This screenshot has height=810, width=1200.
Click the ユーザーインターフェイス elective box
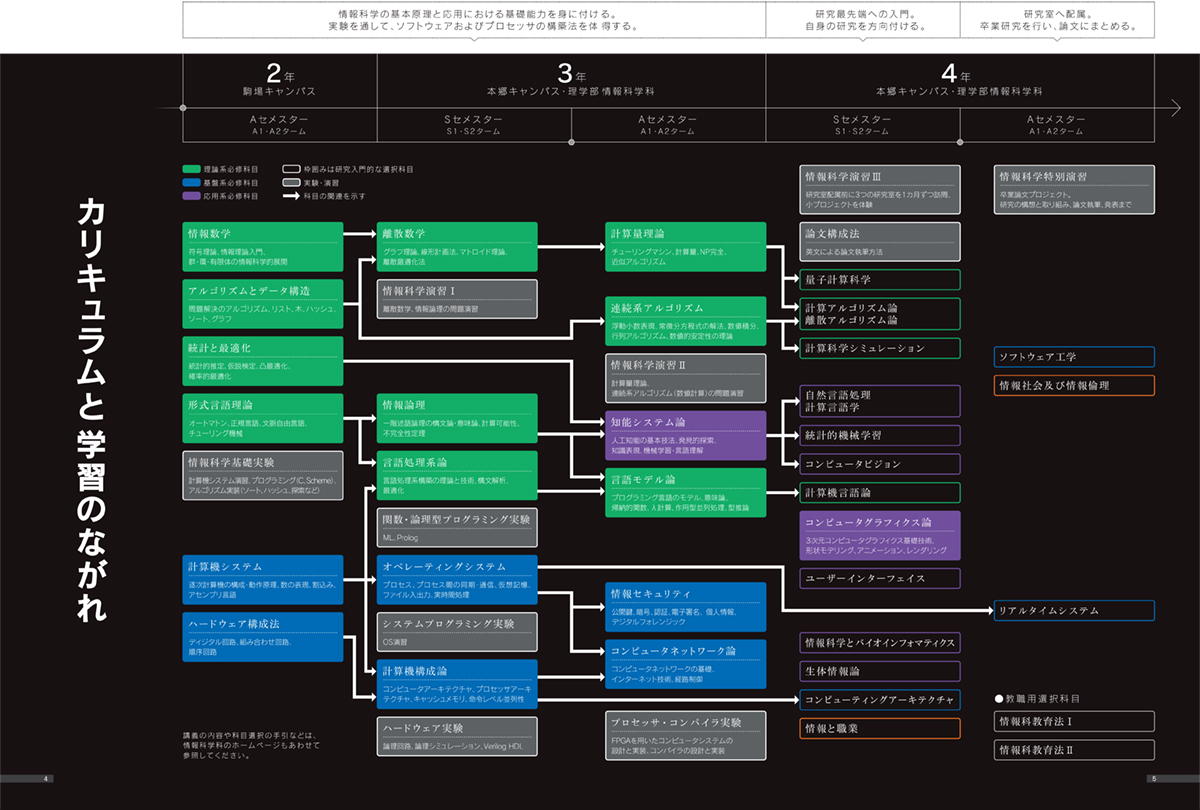pos(880,578)
